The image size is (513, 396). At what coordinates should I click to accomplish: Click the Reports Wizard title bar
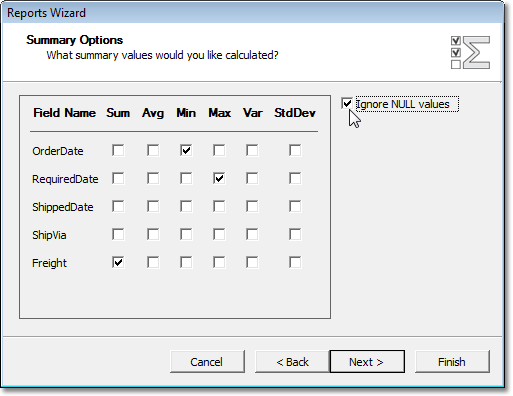253,13
